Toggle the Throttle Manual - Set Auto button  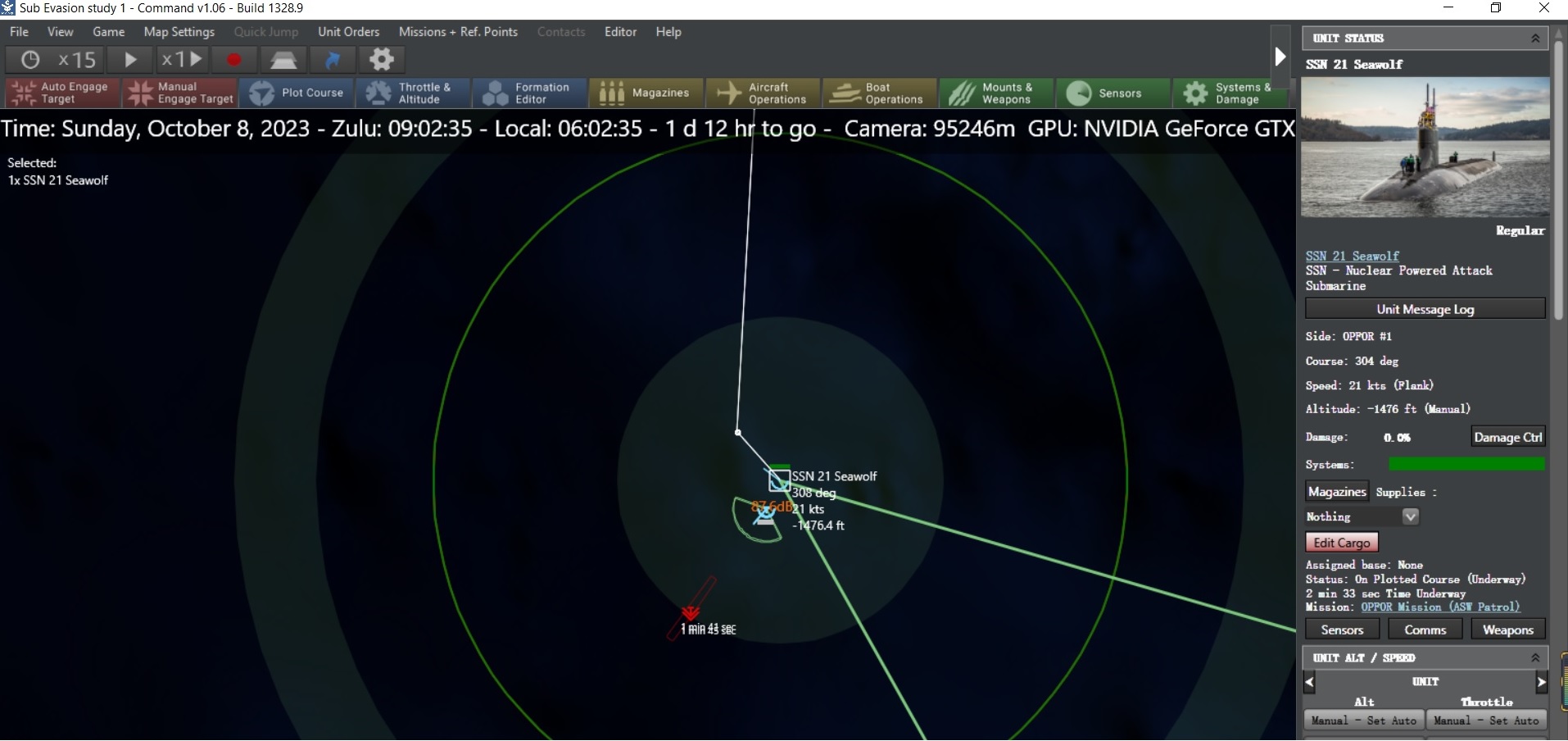(1487, 721)
